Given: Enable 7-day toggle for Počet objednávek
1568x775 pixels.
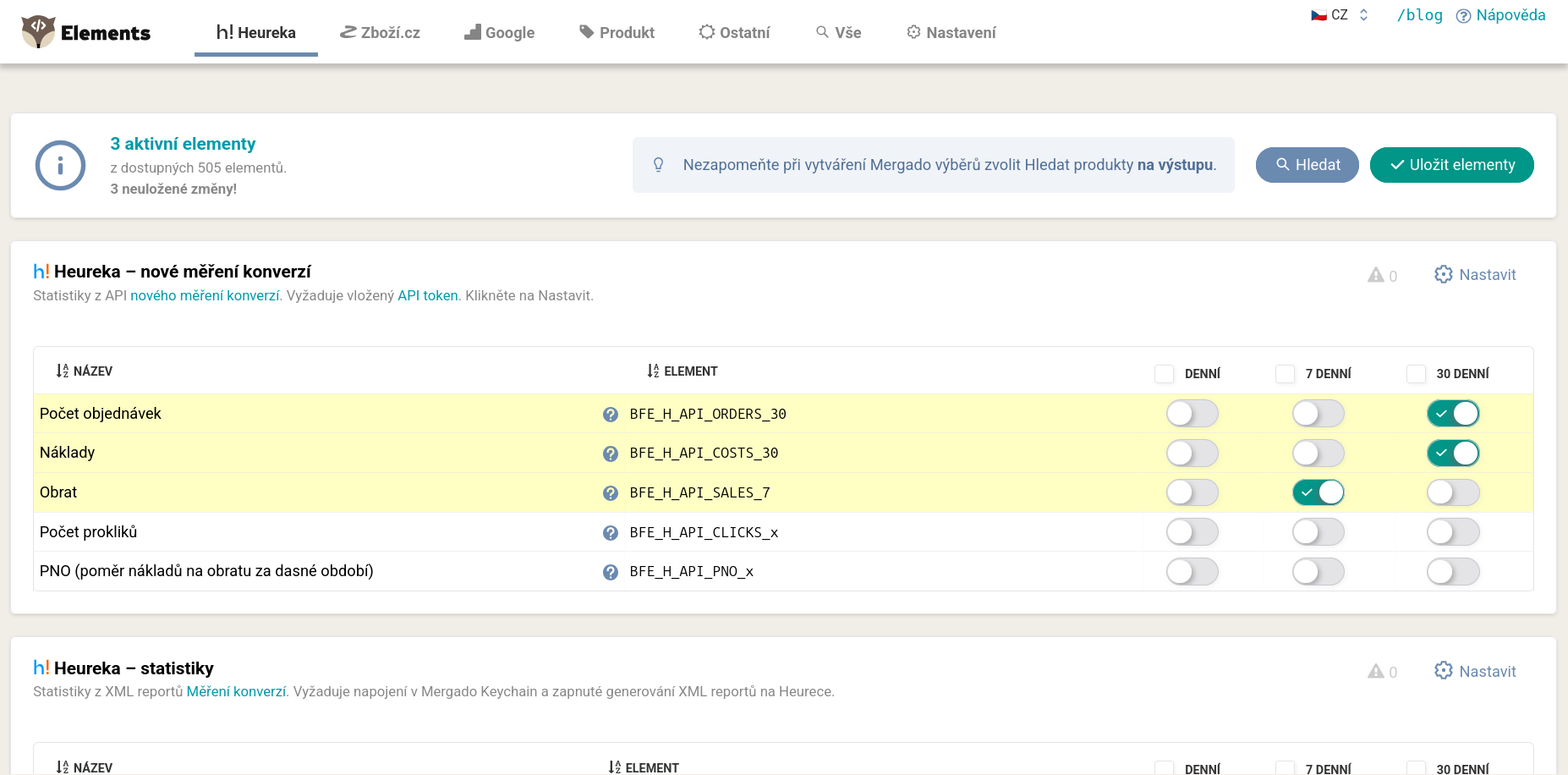Looking at the screenshot, I should [x=1319, y=414].
